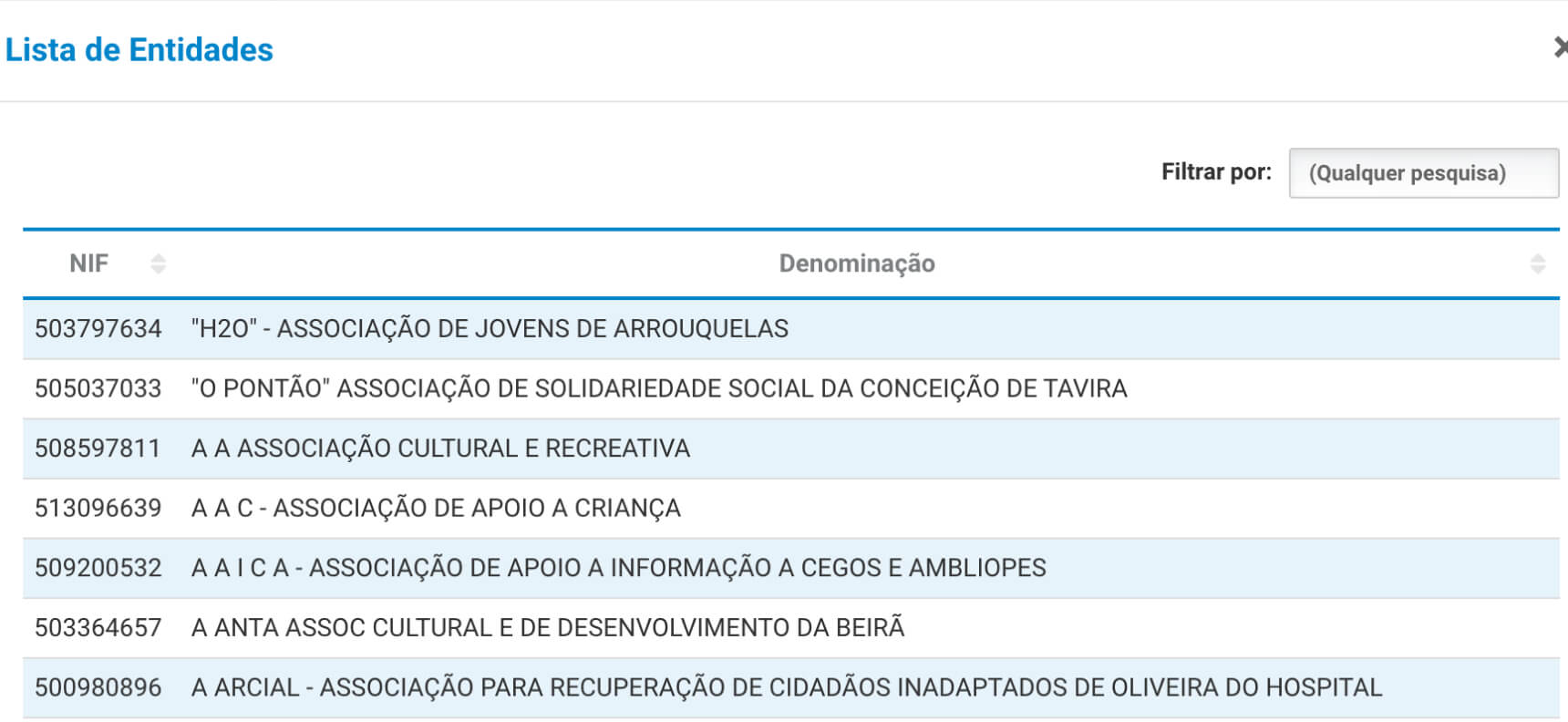Click NIF 503364657 cell
Screen dimensions: 1568x722
98,628
